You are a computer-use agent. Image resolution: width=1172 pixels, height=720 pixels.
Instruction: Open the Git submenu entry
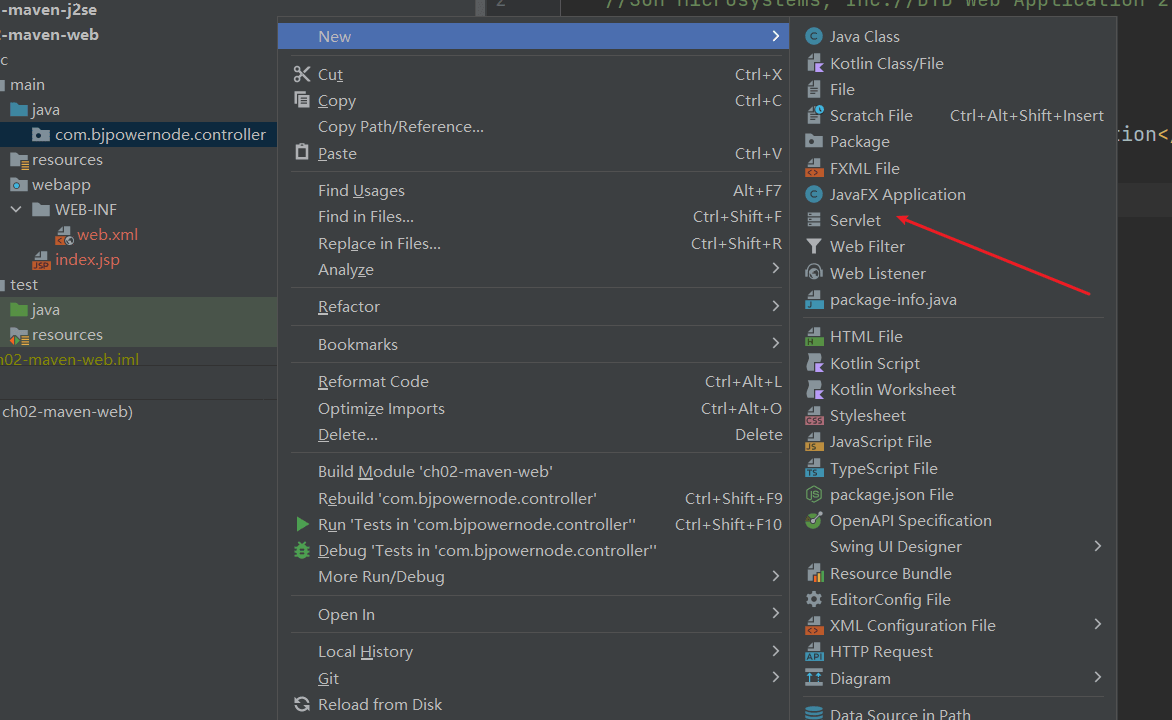534,678
